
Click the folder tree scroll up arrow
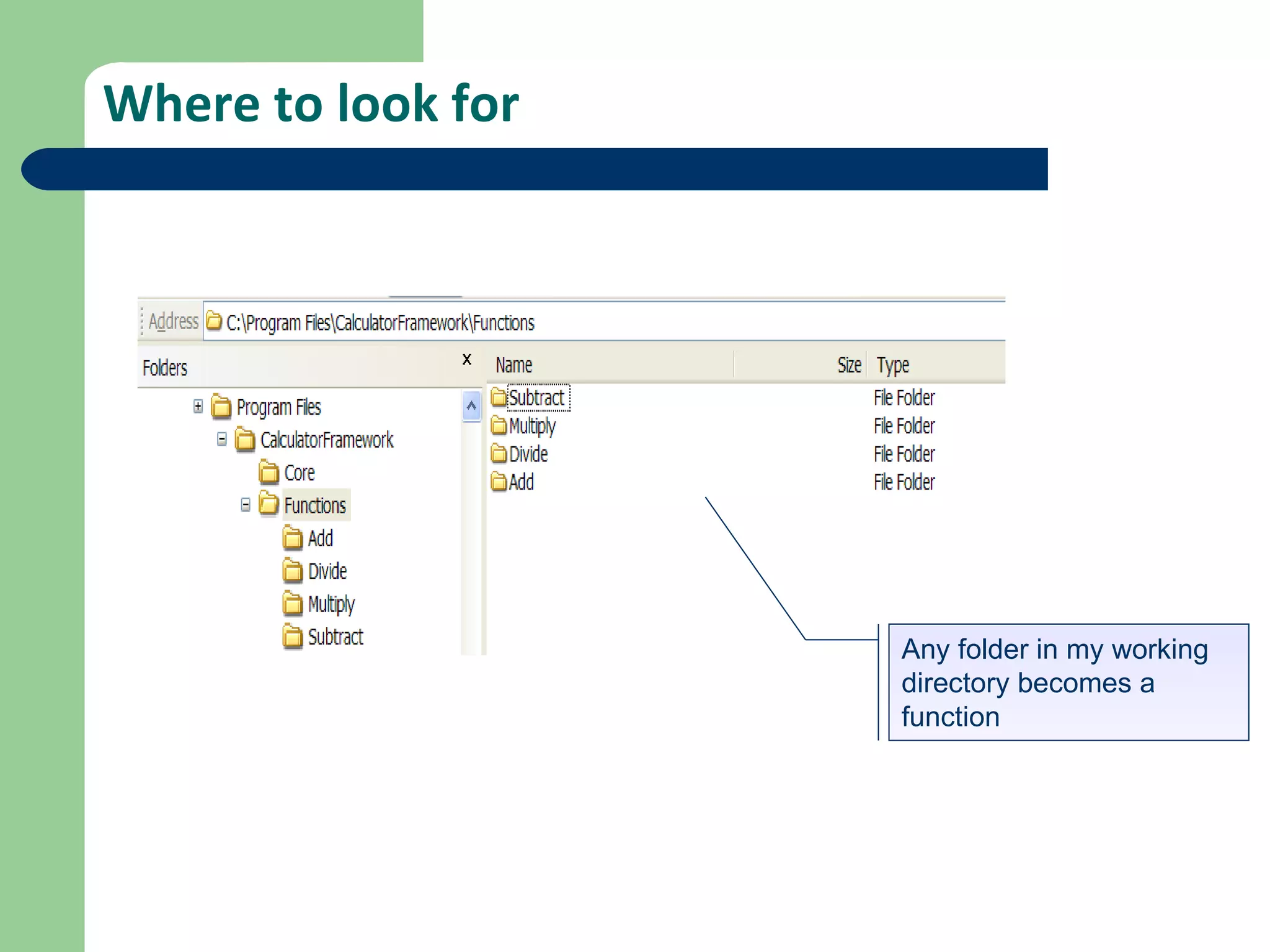[471, 407]
